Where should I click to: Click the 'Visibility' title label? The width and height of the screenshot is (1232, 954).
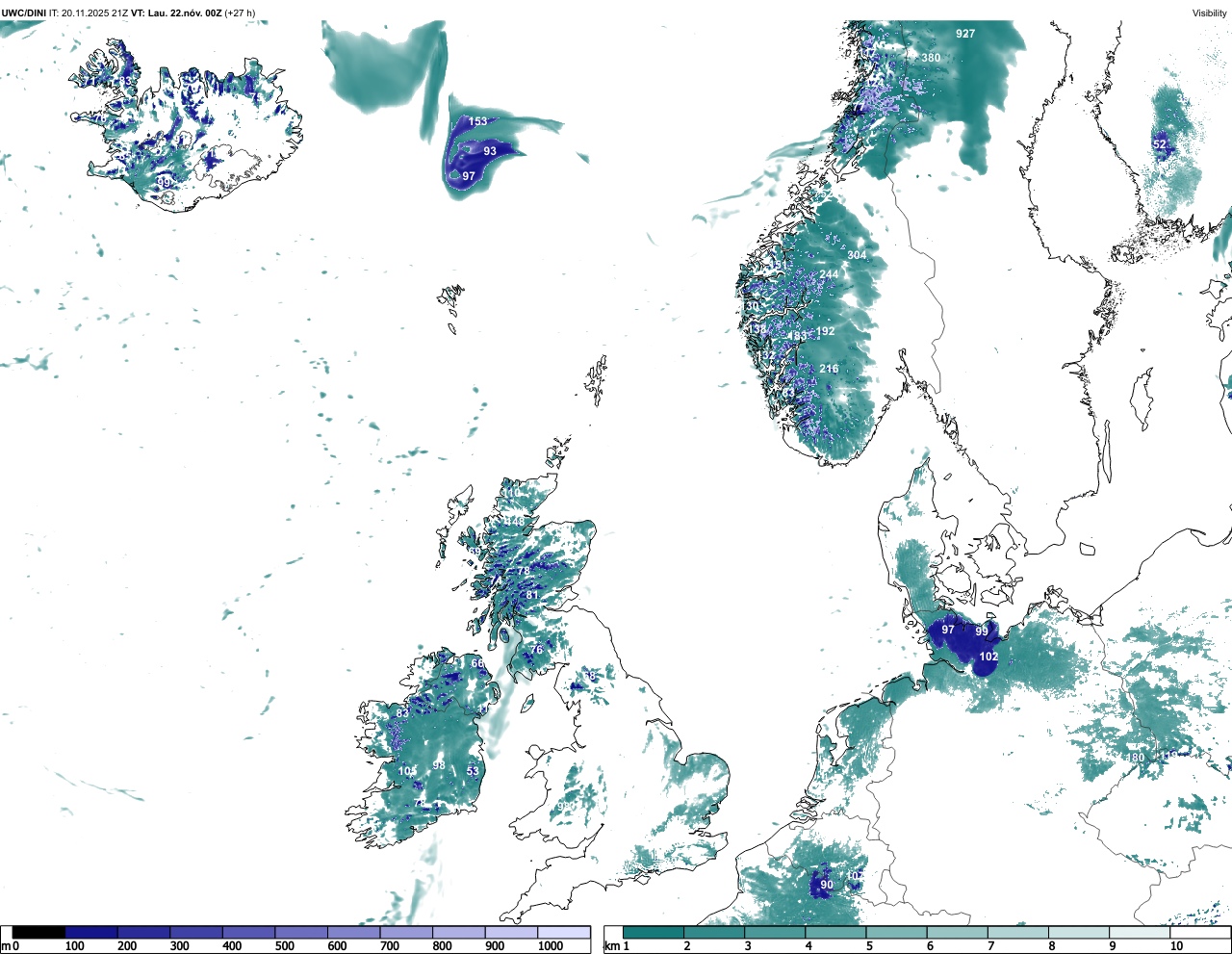click(x=1209, y=13)
